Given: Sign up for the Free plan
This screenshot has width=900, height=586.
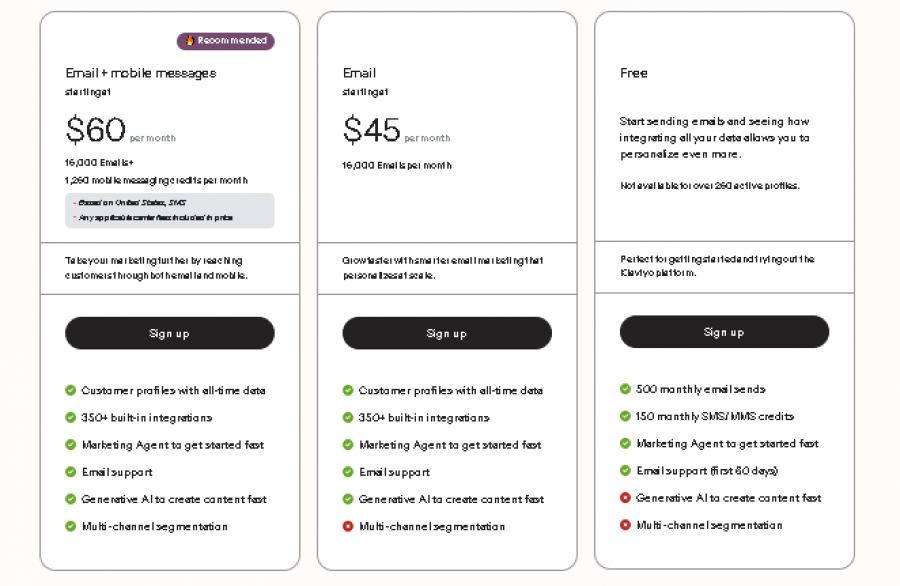Looking at the screenshot, I should point(724,333).
